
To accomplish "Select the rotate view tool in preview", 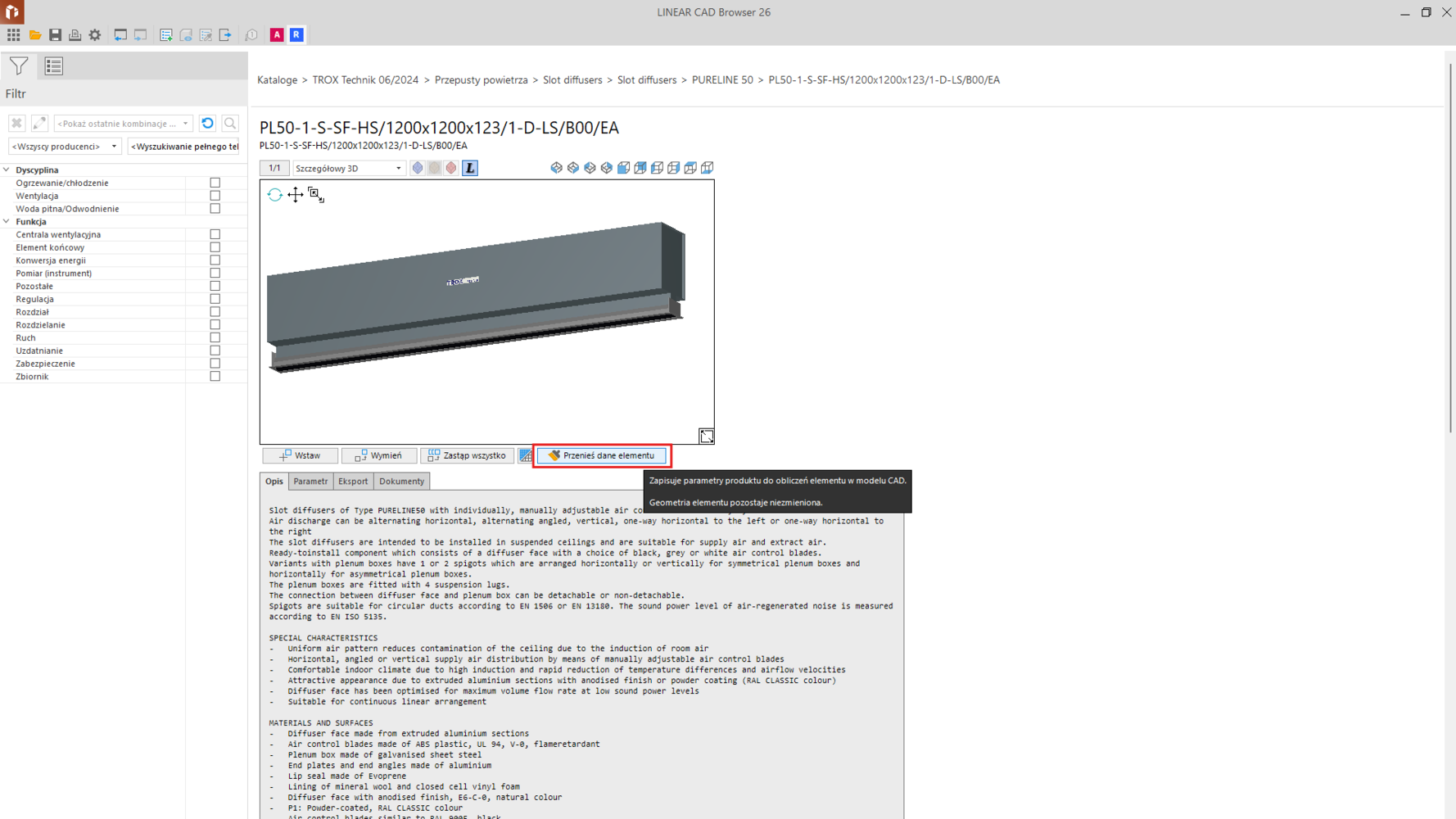I will 275,195.
